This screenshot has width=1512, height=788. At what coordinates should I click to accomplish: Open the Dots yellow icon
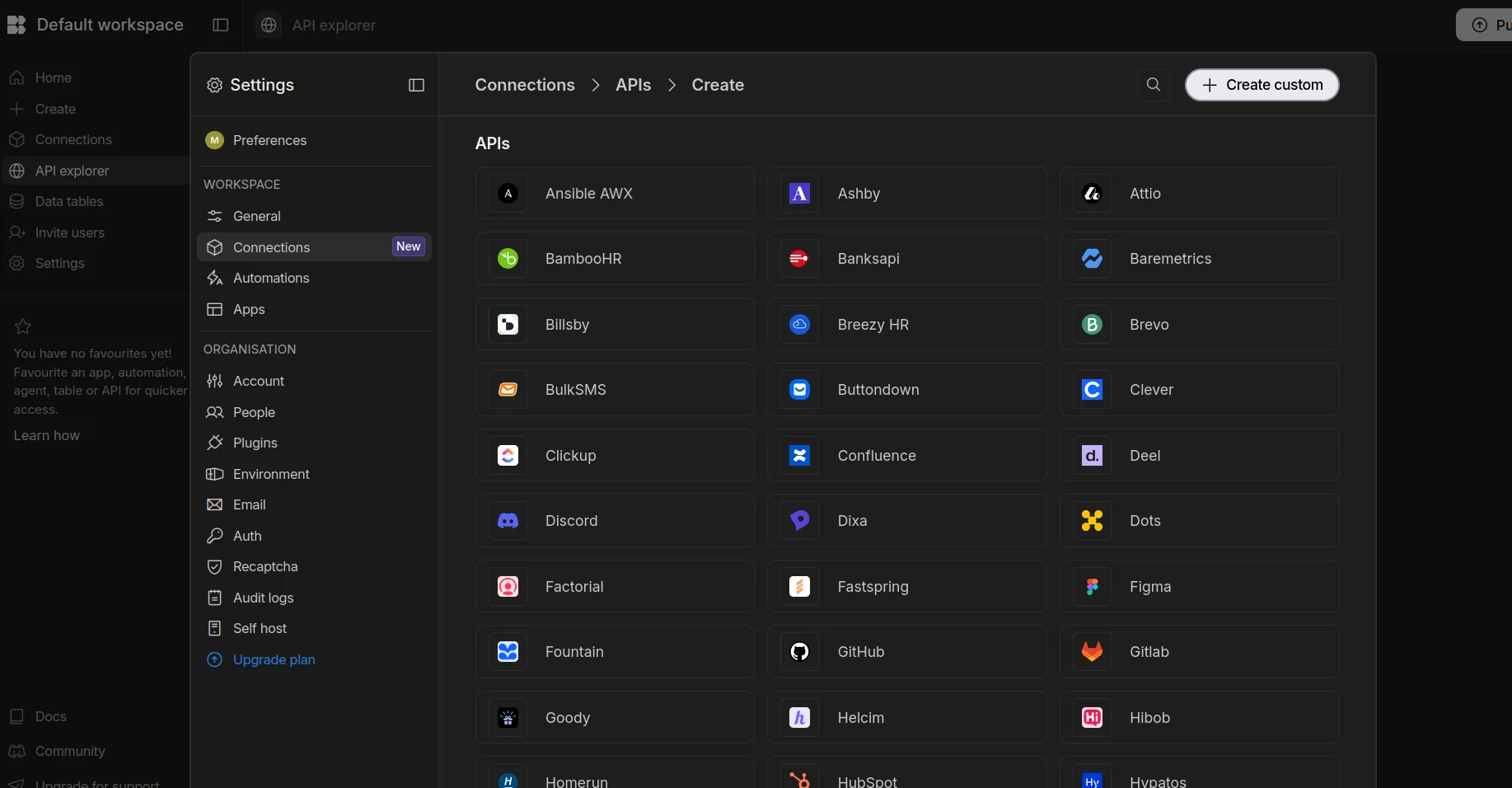(1092, 521)
